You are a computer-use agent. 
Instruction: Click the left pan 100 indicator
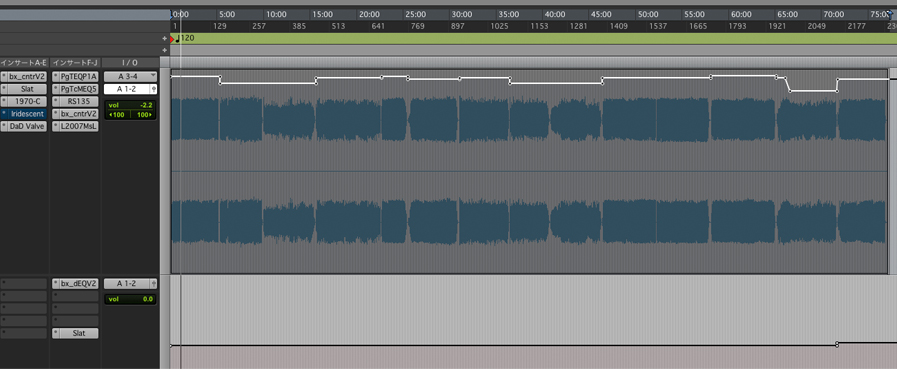118,114
